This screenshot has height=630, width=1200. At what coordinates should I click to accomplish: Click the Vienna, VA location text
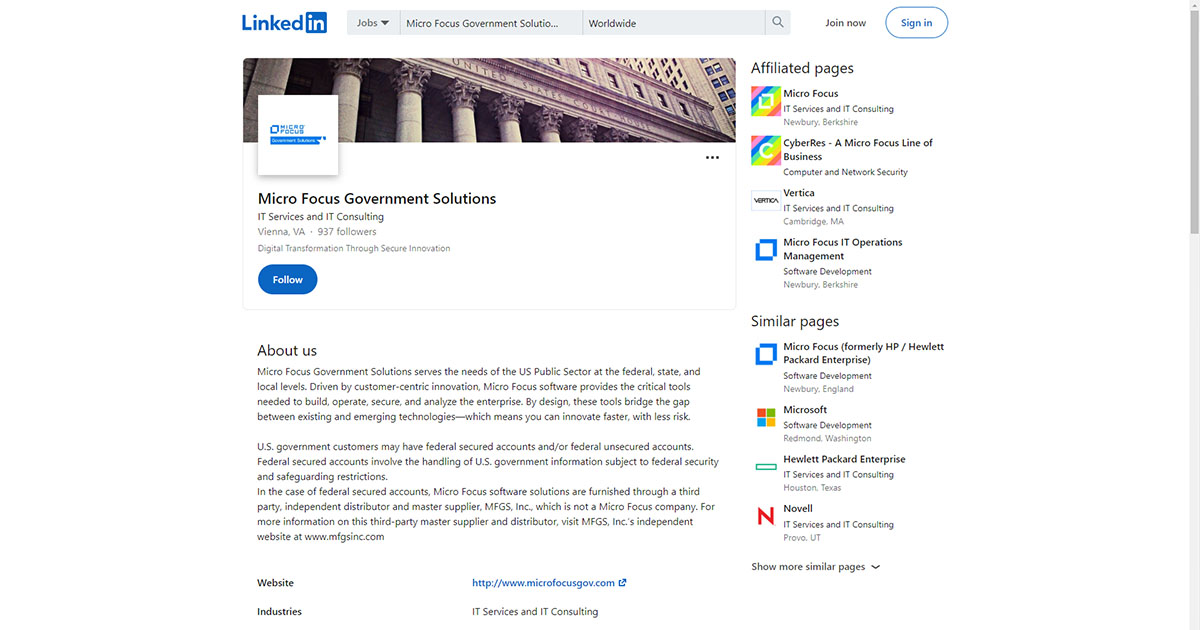click(281, 232)
